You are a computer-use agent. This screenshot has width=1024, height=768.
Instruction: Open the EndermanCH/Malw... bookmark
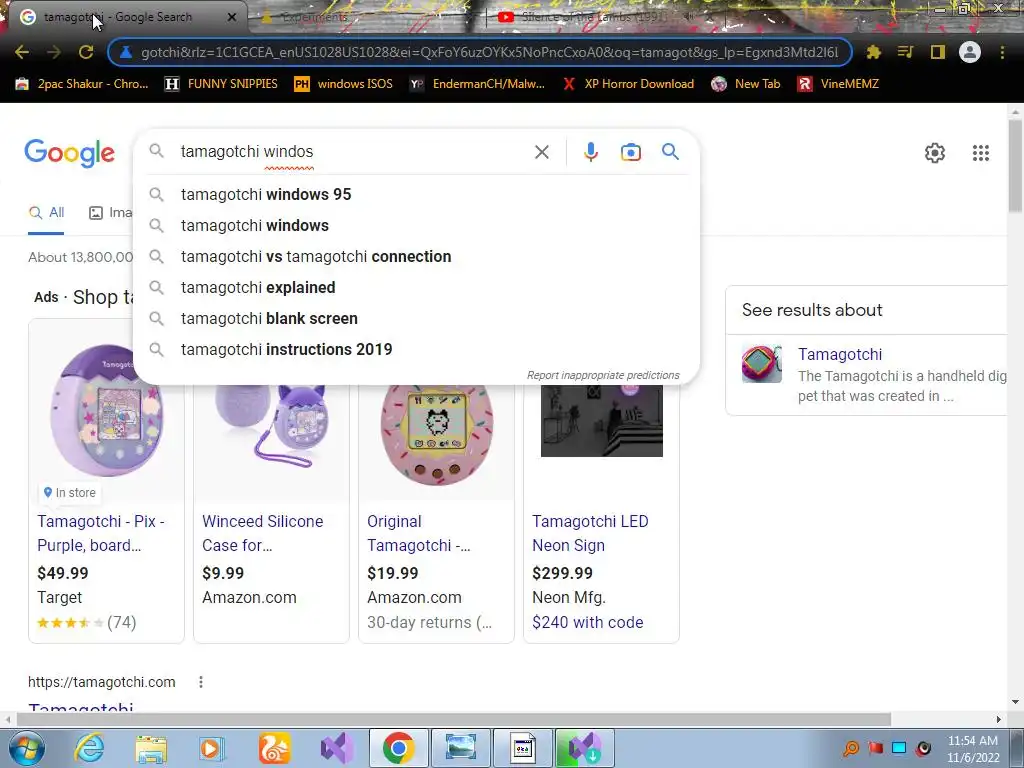(477, 84)
